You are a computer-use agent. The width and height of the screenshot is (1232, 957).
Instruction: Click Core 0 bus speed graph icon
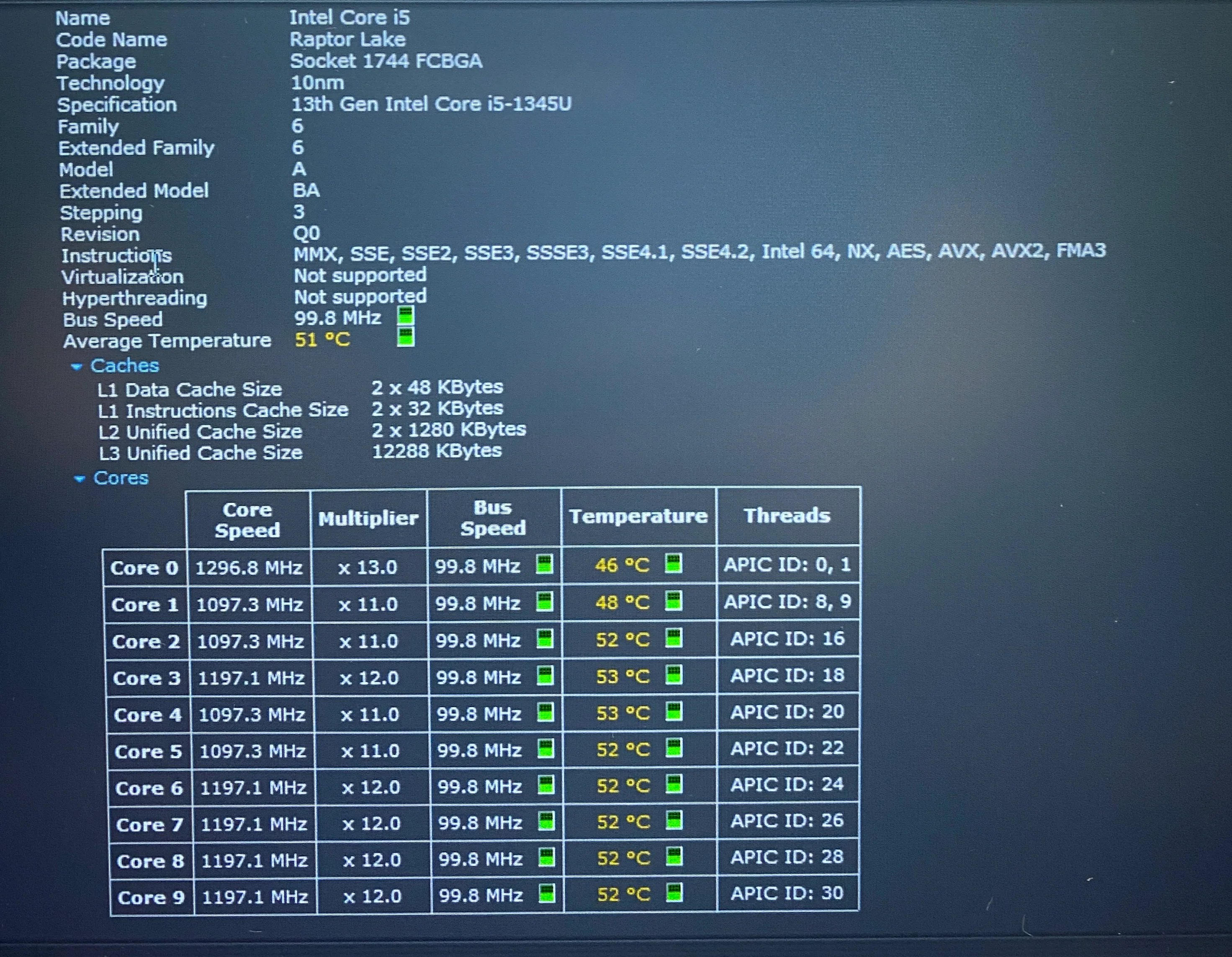pyautogui.click(x=544, y=564)
